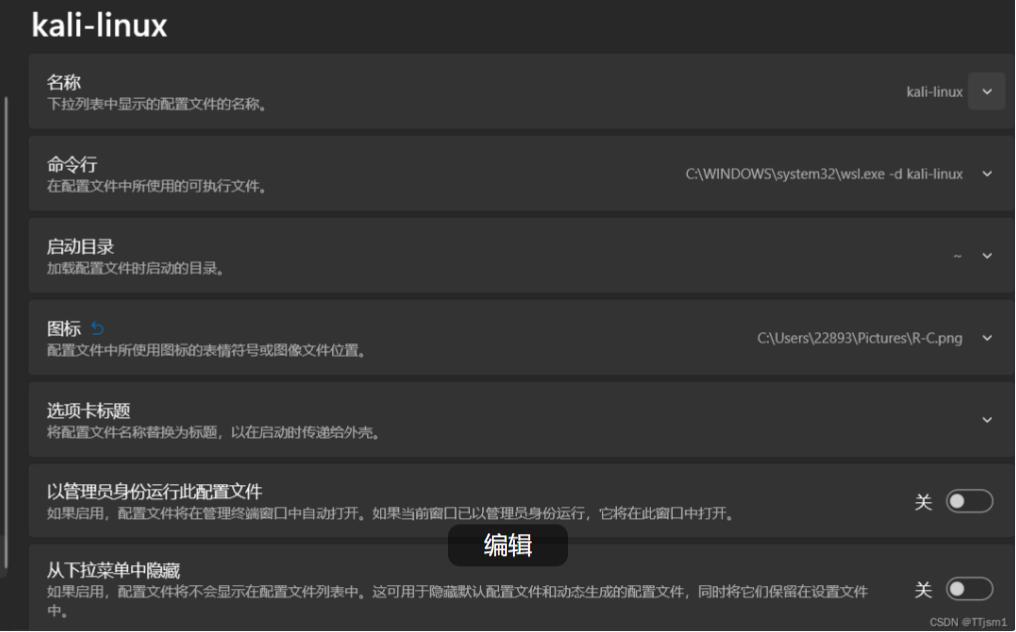Click the kali-linux name value

tap(934, 92)
